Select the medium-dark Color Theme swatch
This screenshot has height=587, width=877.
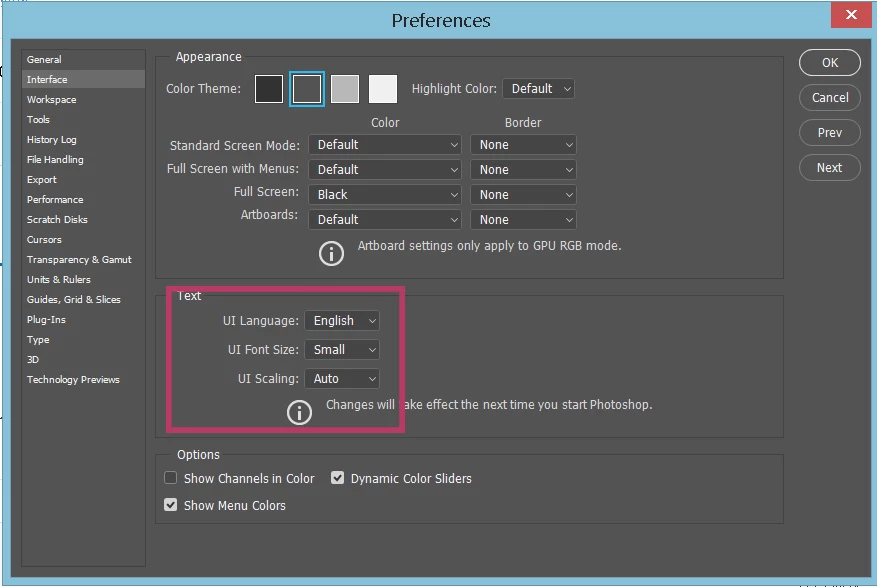click(x=307, y=89)
